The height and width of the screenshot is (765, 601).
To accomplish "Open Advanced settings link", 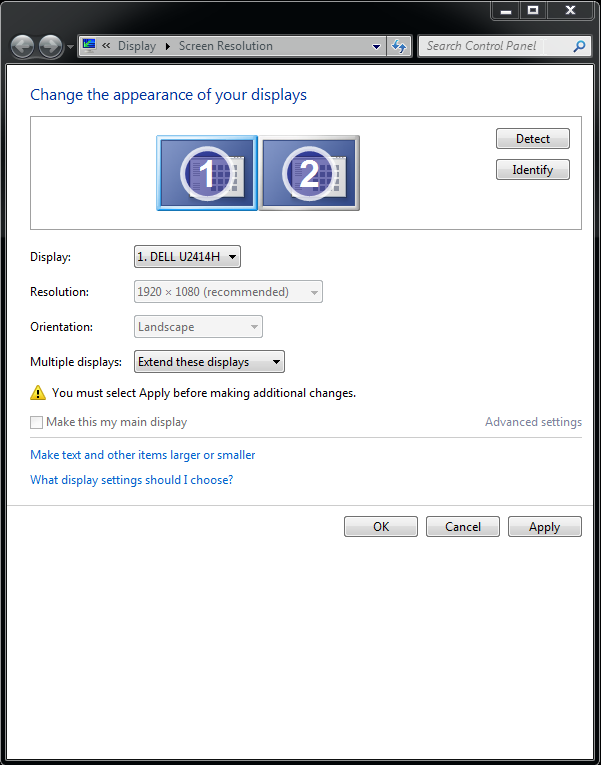I will point(533,422).
